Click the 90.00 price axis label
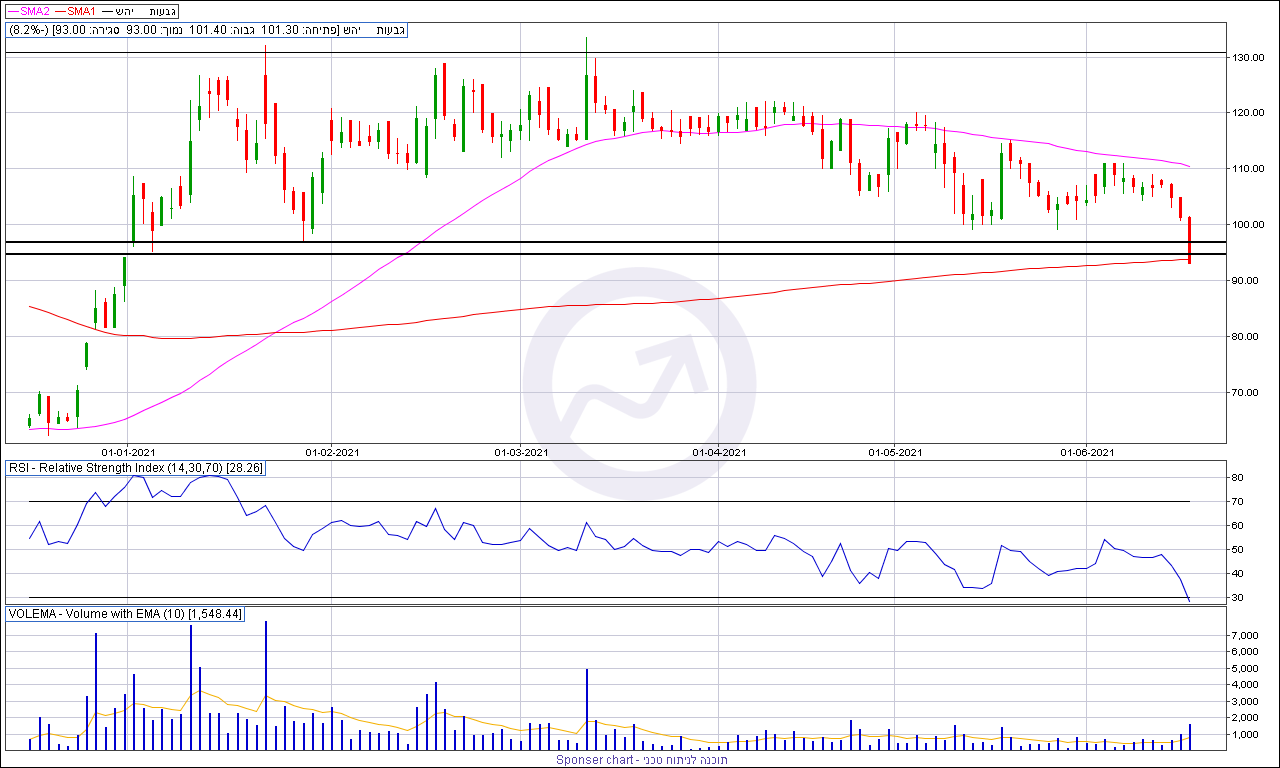The image size is (1280, 768). 1244,281
